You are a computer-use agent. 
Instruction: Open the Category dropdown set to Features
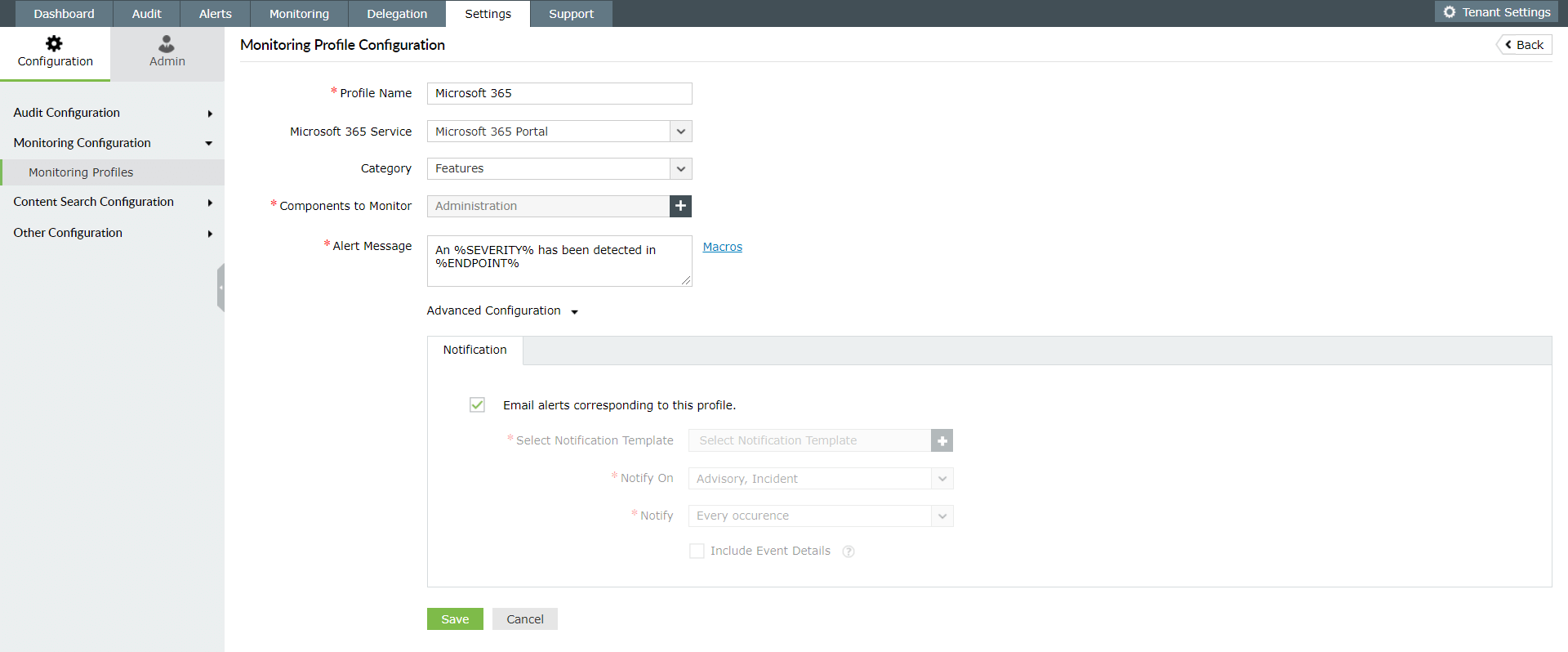(x=559, y=169)
